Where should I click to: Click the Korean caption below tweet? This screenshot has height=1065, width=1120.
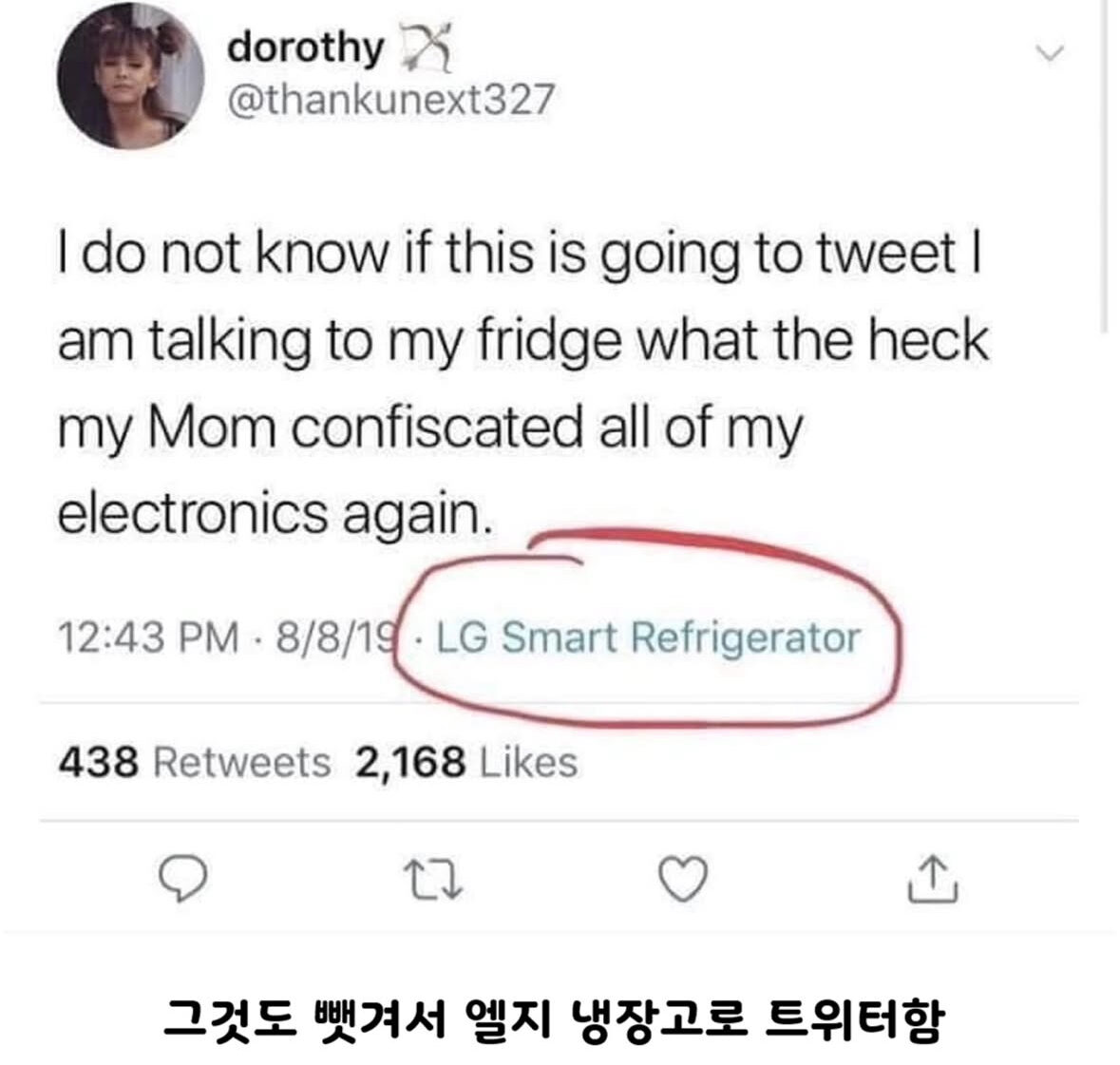(x=554, y=1019)
